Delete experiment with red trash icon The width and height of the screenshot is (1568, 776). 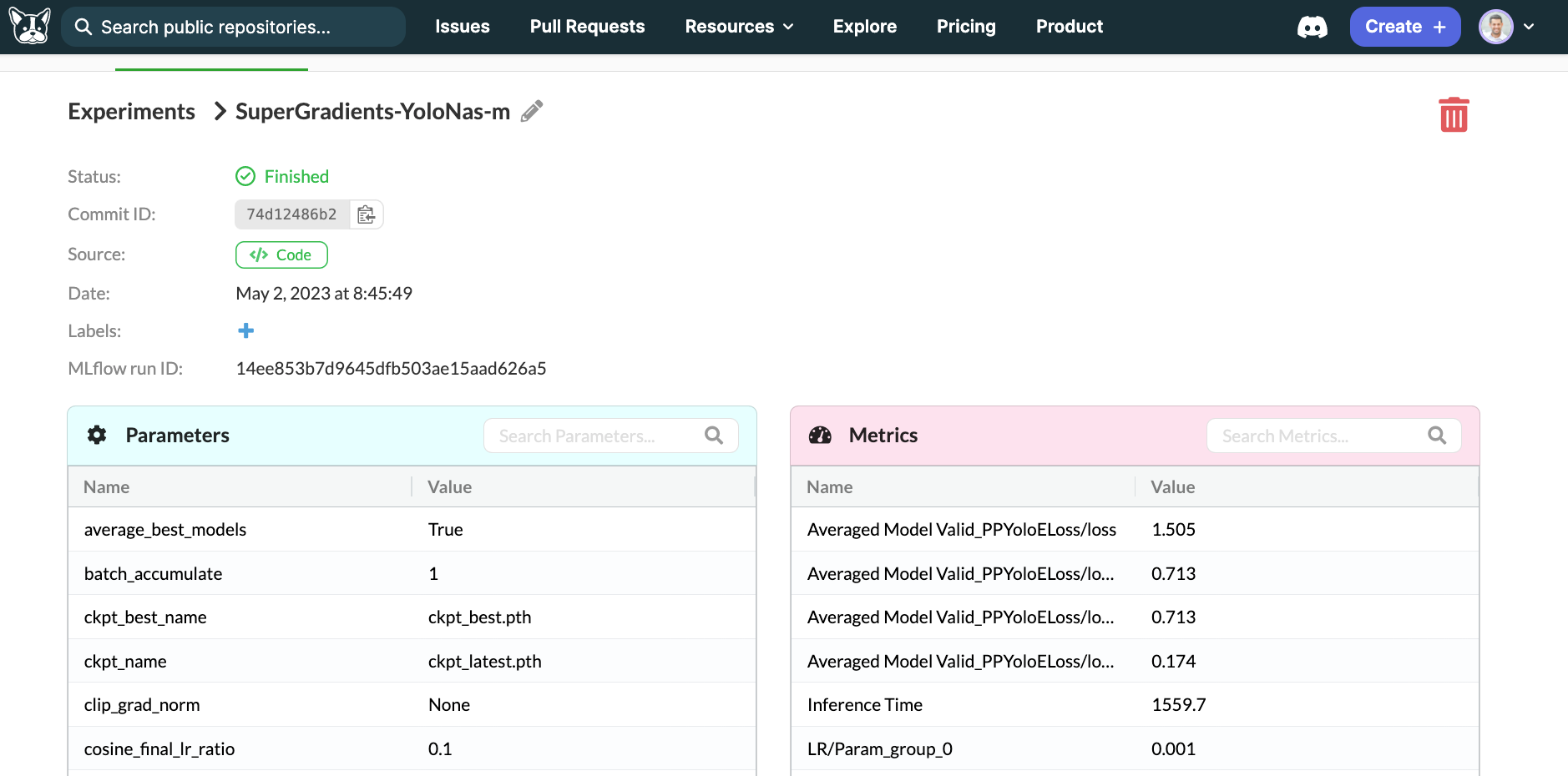click(x=1454, y=114)
